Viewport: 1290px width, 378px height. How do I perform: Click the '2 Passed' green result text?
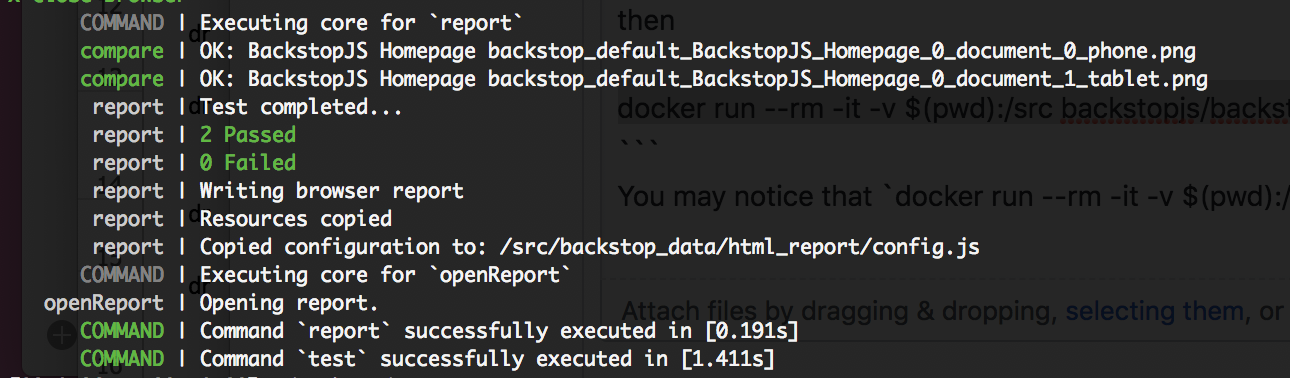click(248, 134)
